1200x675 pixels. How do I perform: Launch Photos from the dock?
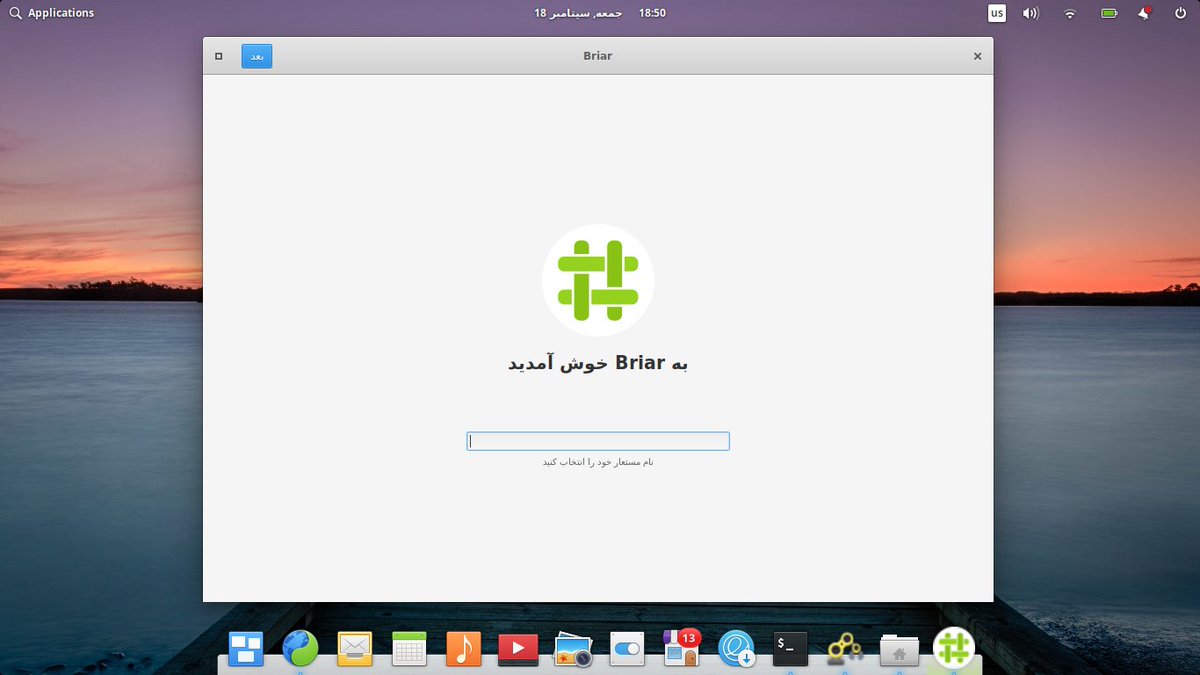[573, 649]
